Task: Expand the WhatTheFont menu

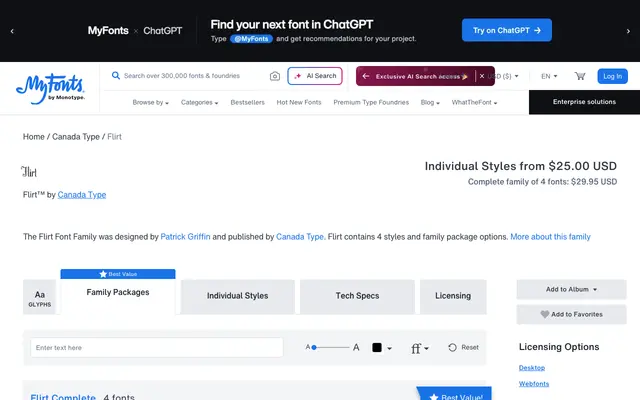Action: point(474,102)
